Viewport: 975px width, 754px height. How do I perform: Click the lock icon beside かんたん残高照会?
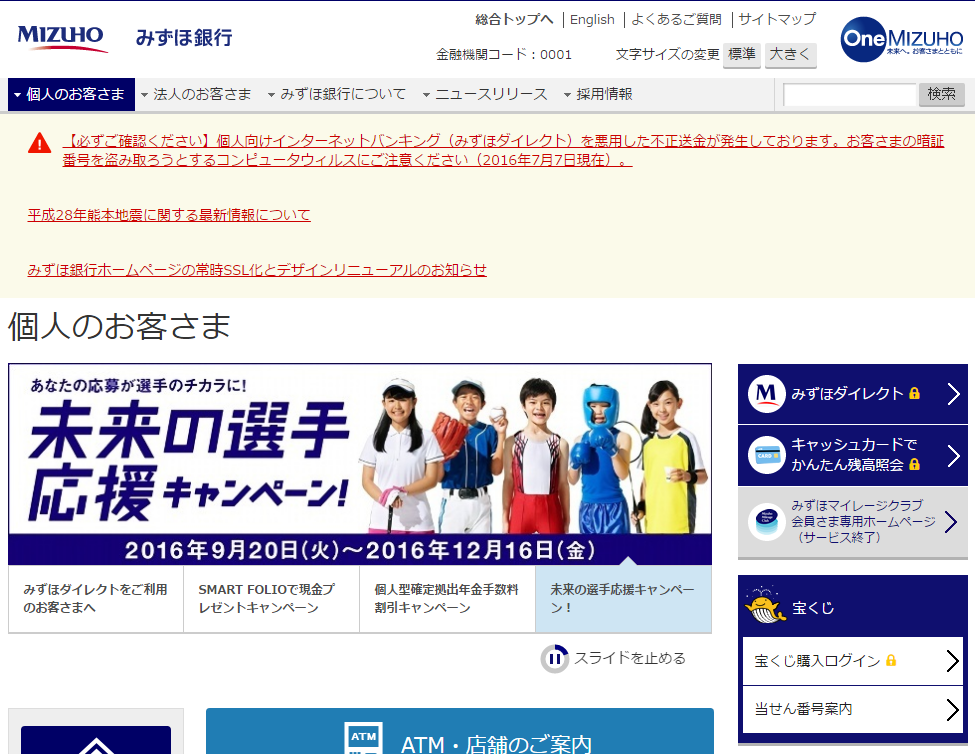914,464
